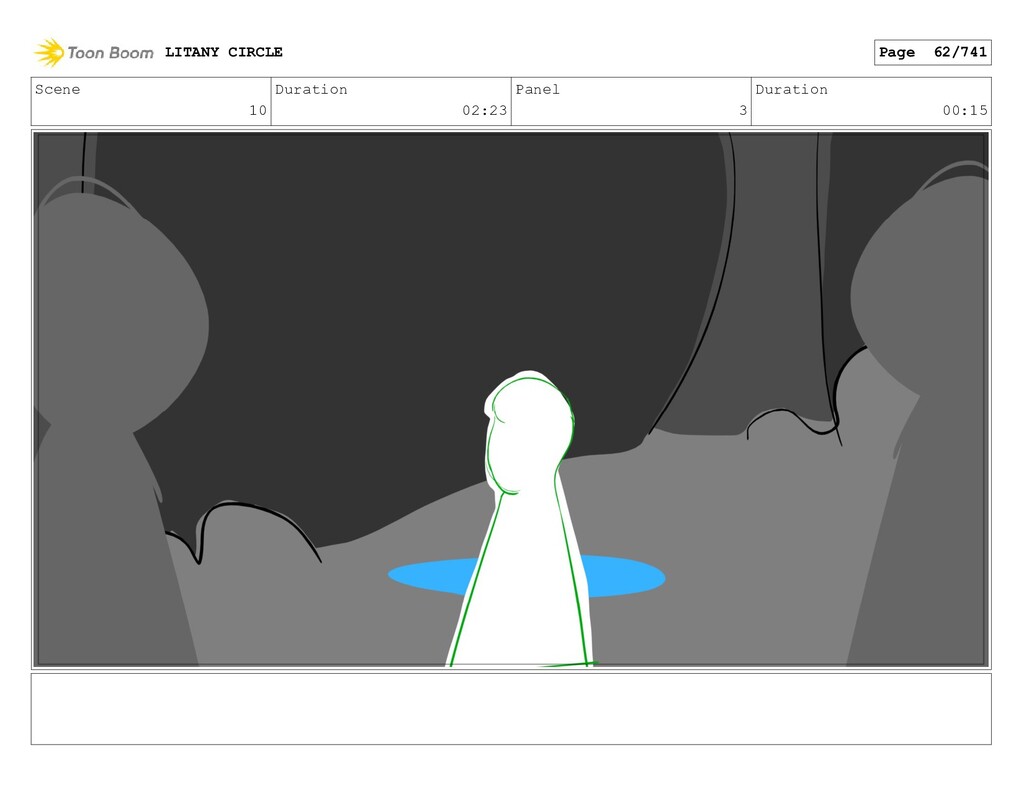The height and width of the screenshot is (791, 1024).
Task: Click the scene duration value '02:23'
Action: tap(485, 110)
